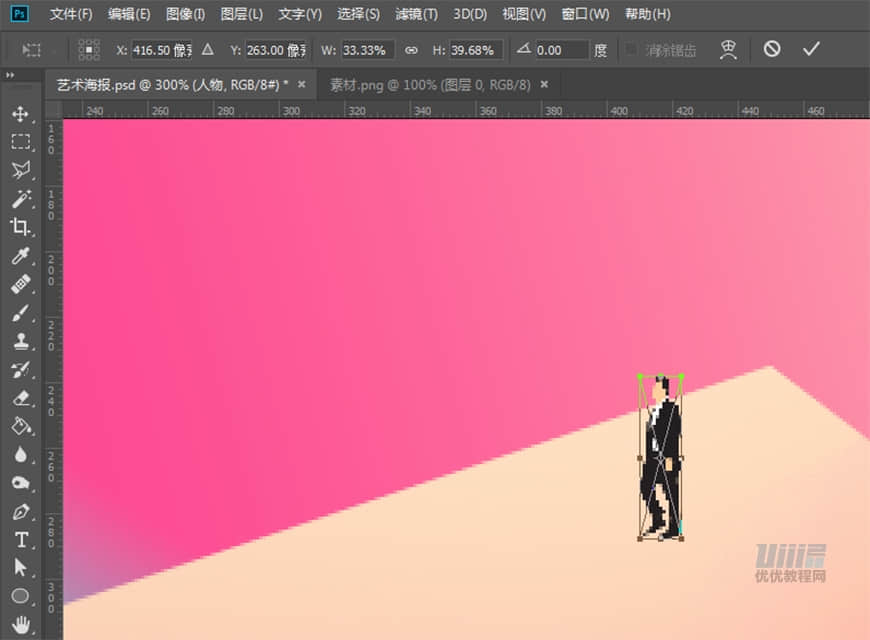Switch to warp mode in options bar
Image resolution: width=870 pixels, height=640 pixels.
coord(728,49)
